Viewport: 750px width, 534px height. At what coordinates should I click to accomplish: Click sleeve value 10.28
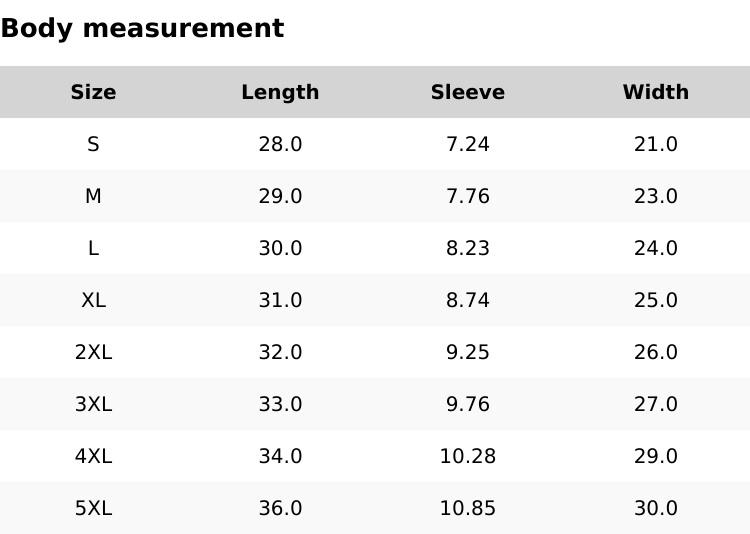(x=467, y=456)
